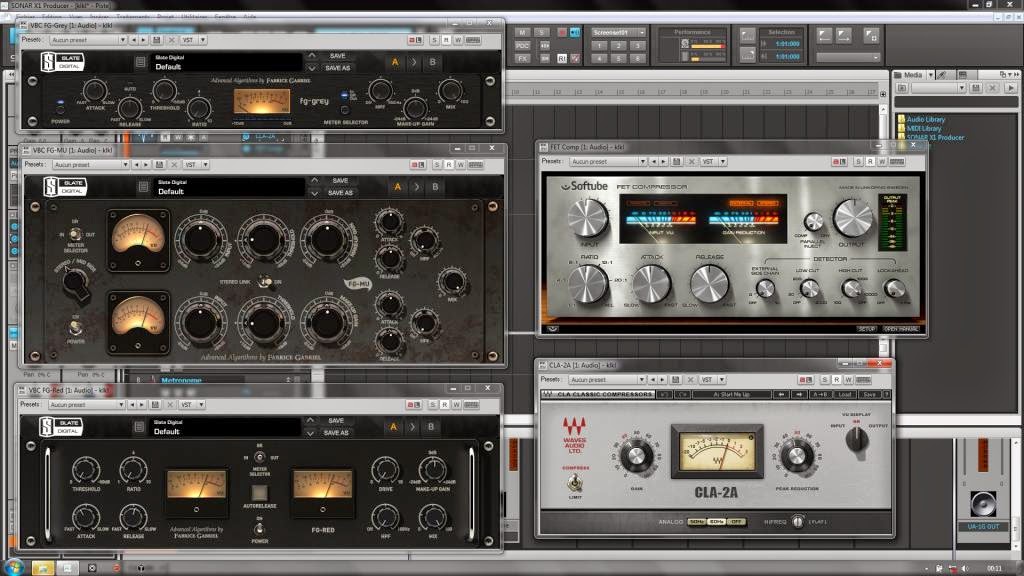This screenshot has height=576, width=1024.
Task: Open the keyboard icon in the CLA-2A window
Action: click(863, 379)
